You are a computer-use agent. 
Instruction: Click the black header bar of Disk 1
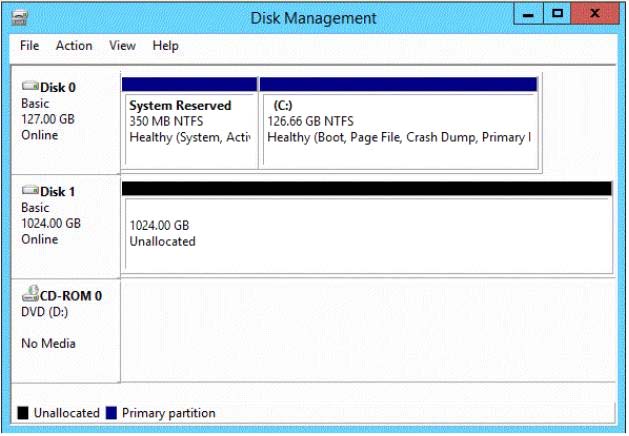366,188
